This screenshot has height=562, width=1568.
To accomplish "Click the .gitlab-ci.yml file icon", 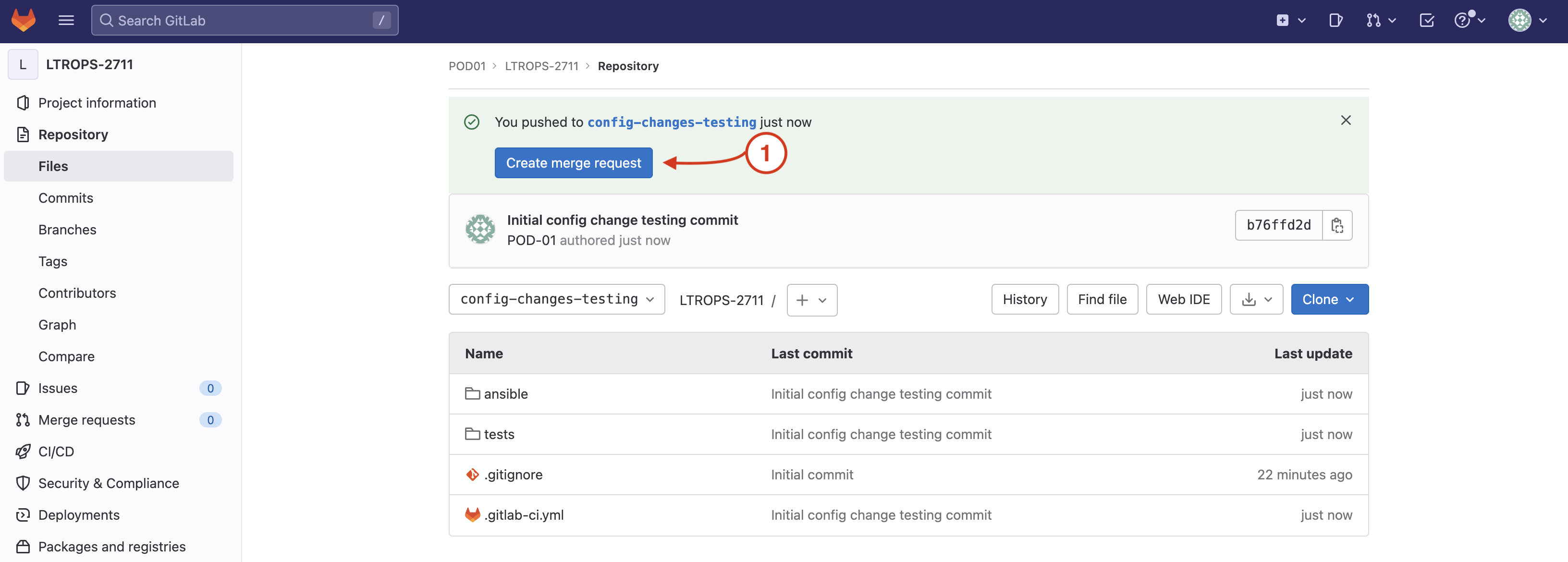I will click(472, 514).
